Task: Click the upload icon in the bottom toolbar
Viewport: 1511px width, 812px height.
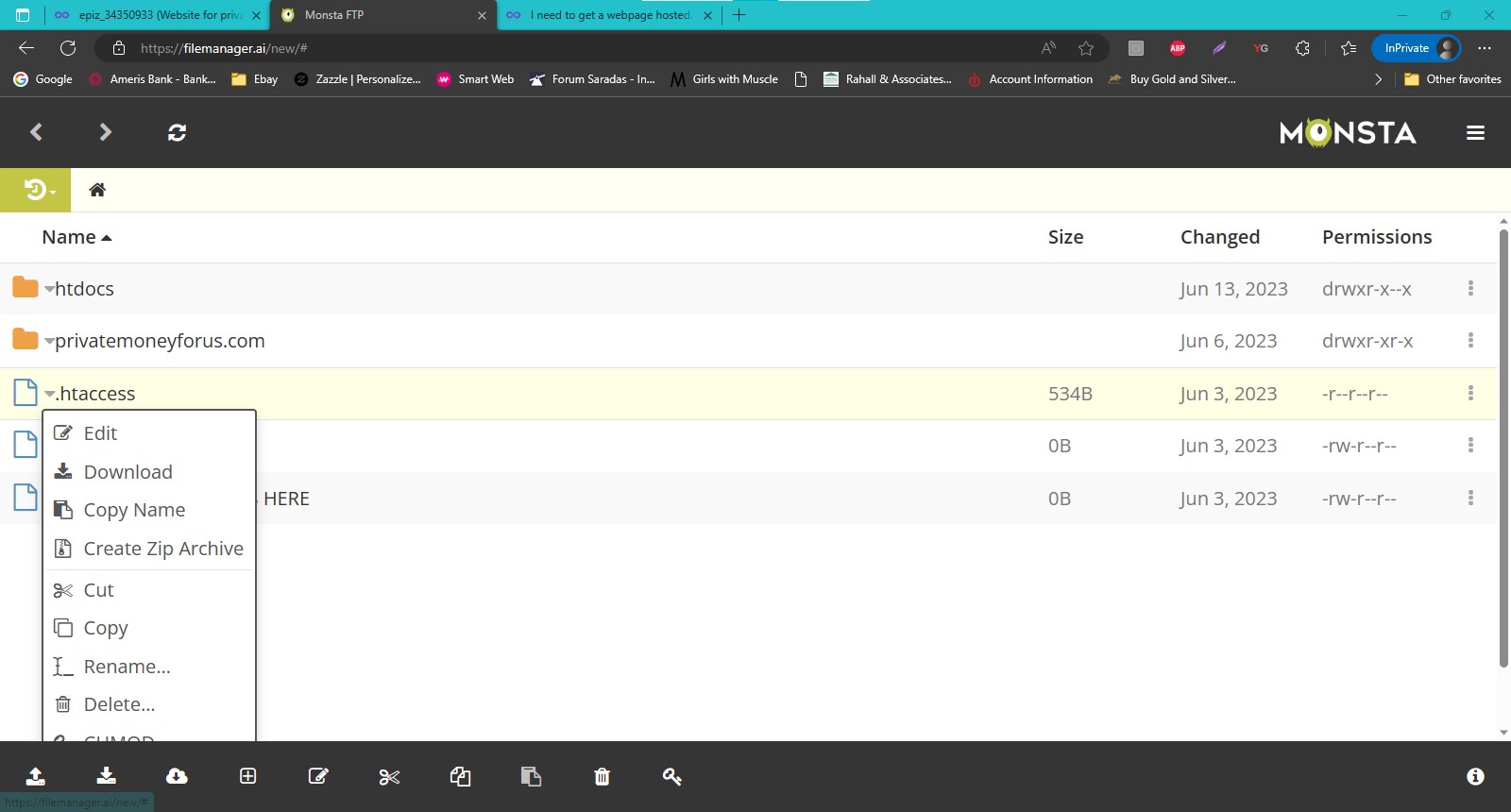Action: pos(35,776)
